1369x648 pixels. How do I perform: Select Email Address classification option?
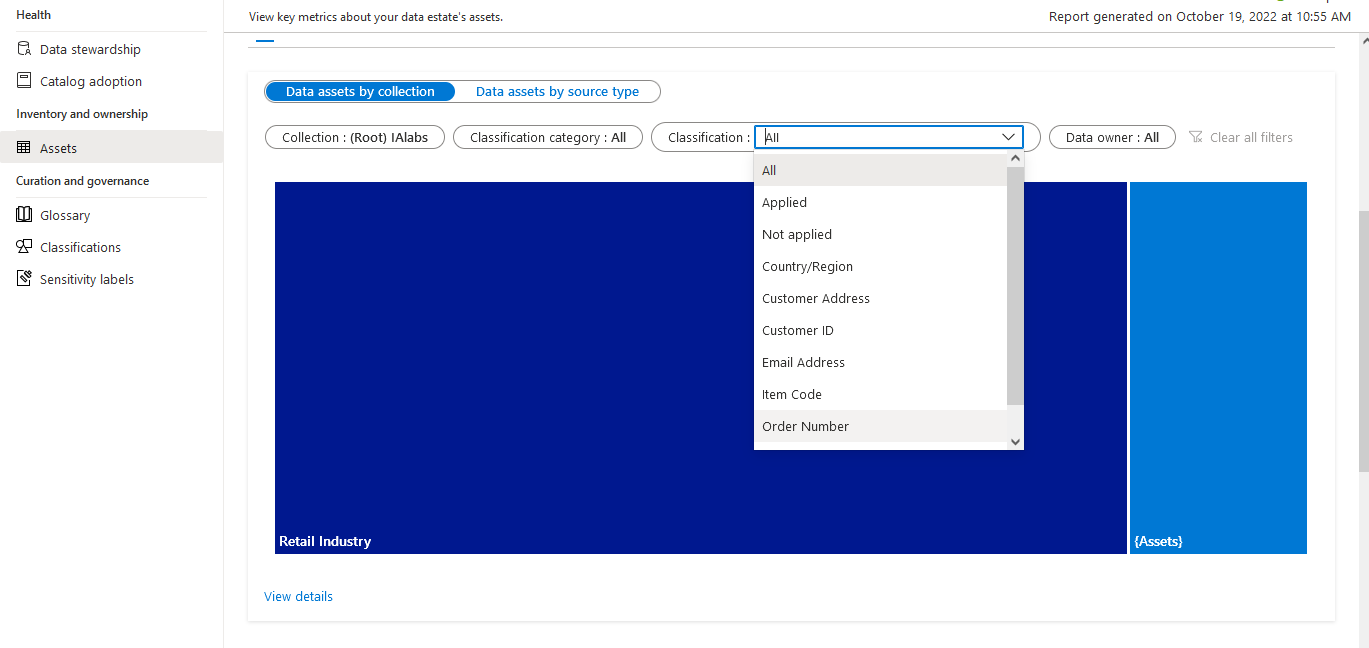coord(880,362)
